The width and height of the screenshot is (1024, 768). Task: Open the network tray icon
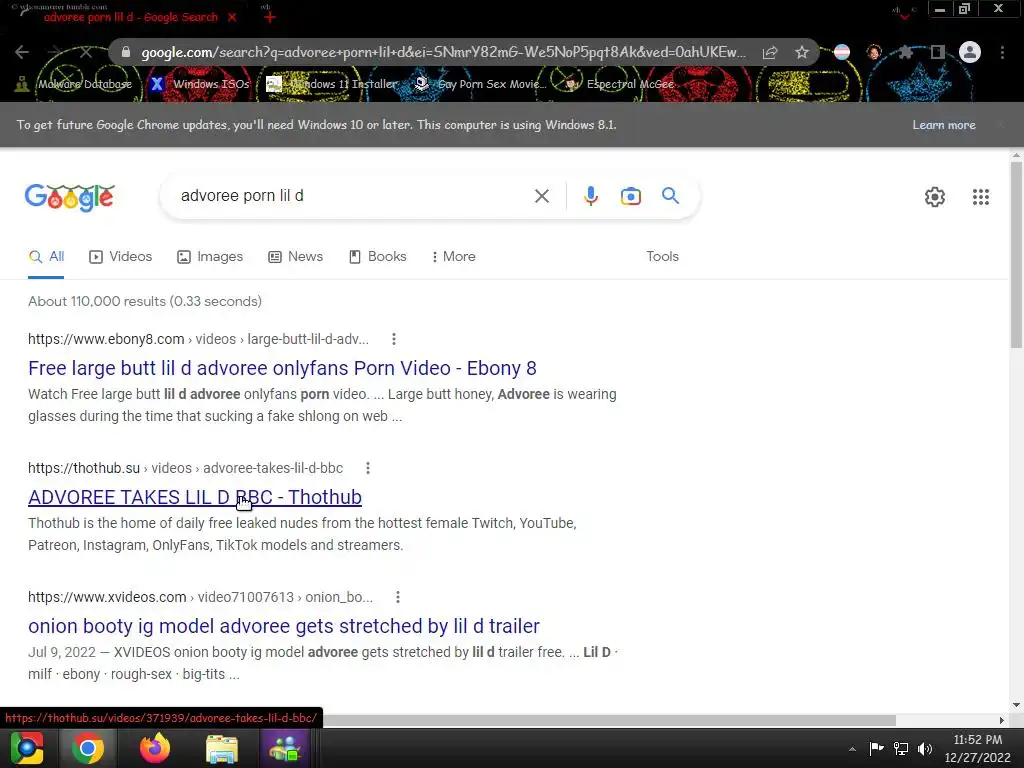click(901, 748)
